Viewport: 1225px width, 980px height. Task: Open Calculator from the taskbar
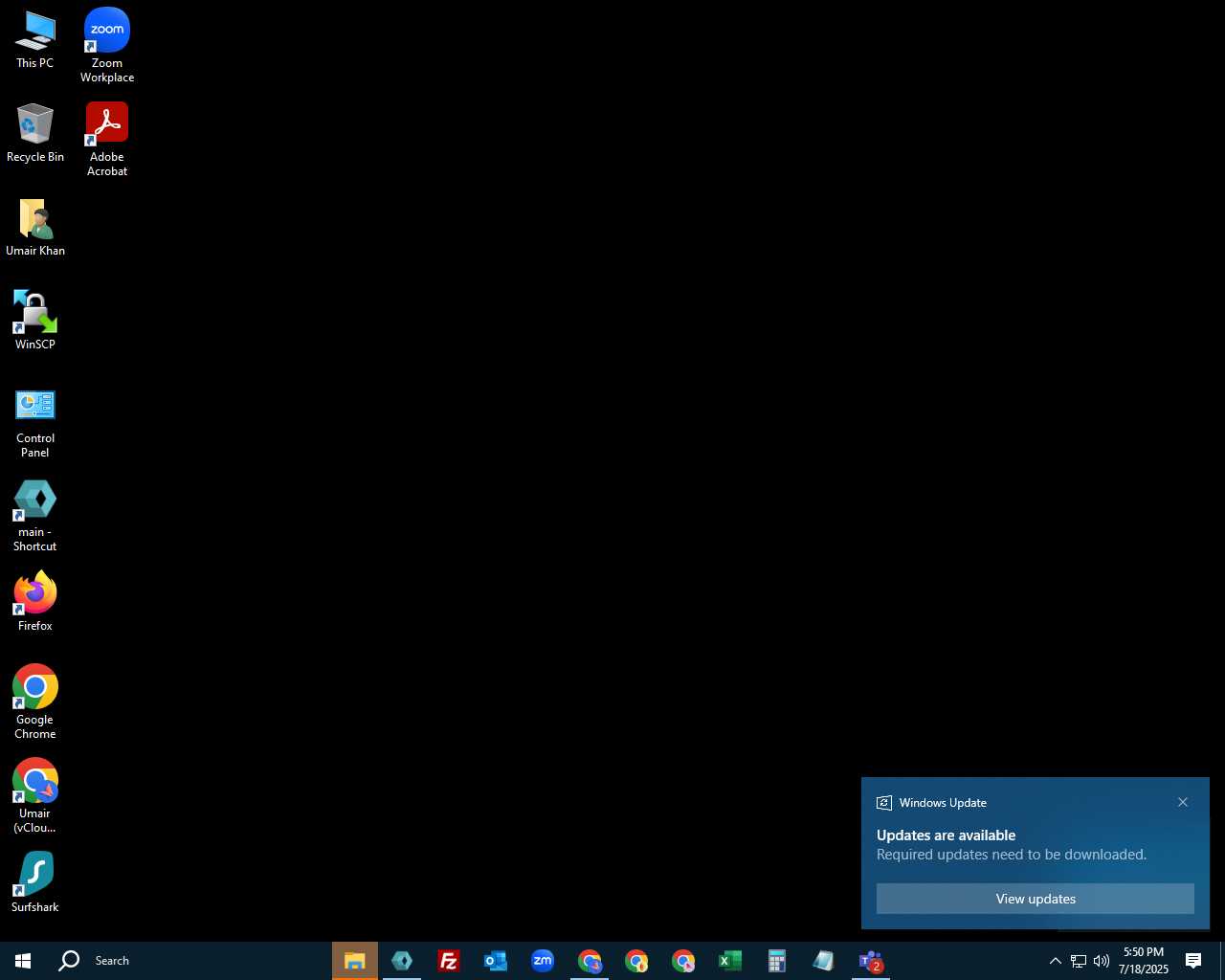click(x=777, y=961)
